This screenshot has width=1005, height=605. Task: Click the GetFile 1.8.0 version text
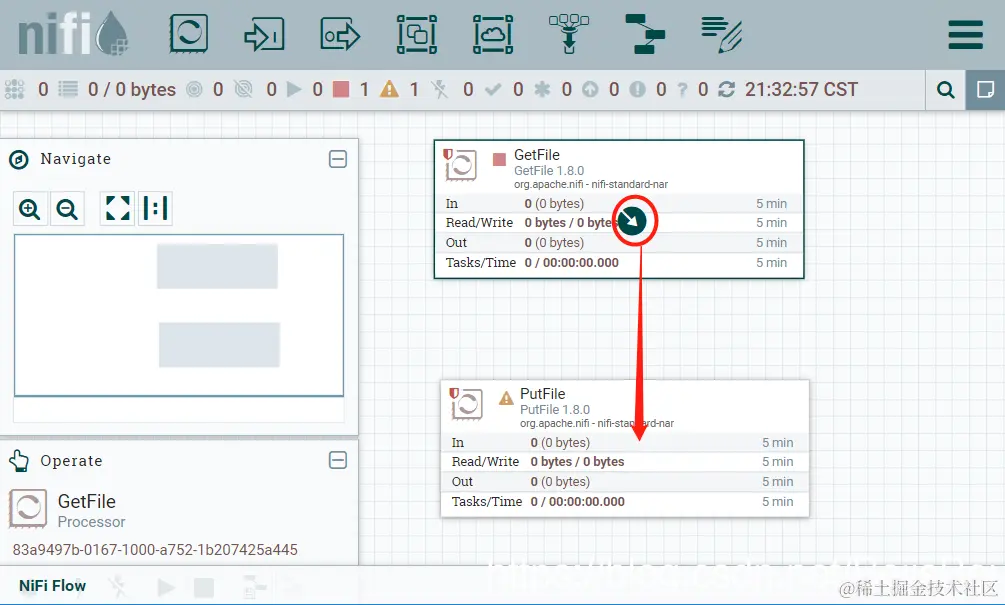(x=549, y=171)
